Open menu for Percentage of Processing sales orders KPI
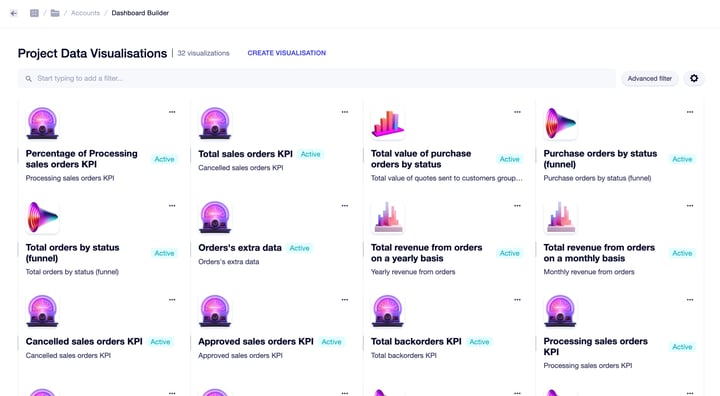The width and height of the screenshot is (720, 396). [172, 112]
